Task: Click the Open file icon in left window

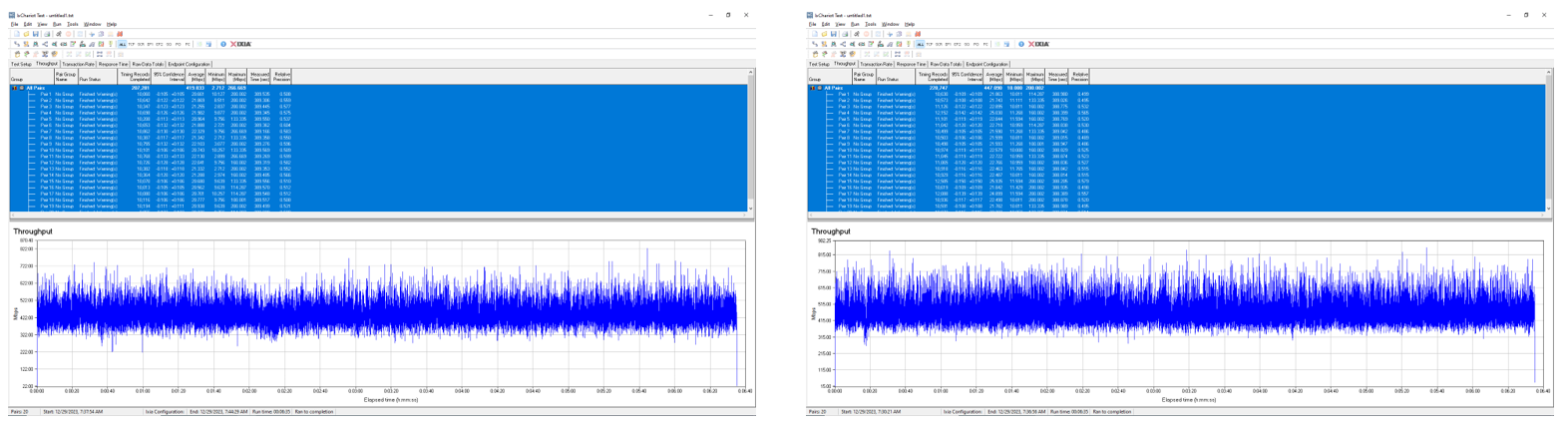Action: 26,34
